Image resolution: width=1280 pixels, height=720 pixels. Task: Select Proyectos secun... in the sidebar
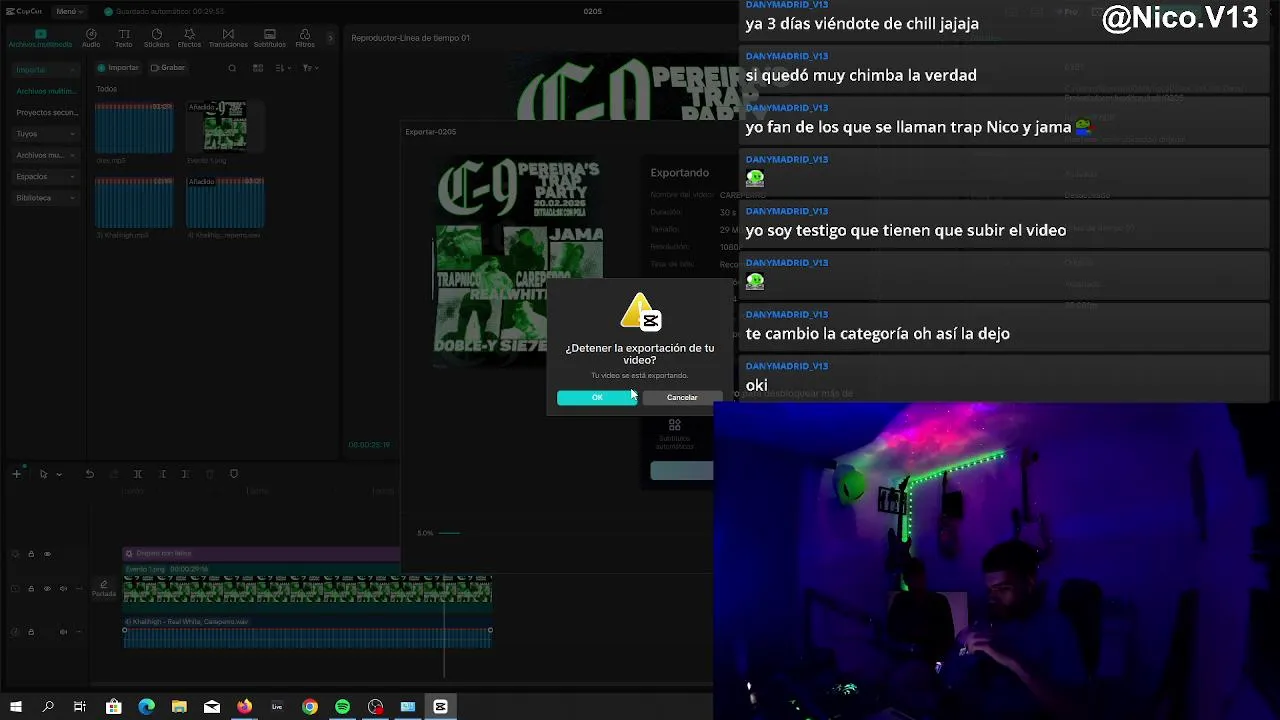(46, 112)
